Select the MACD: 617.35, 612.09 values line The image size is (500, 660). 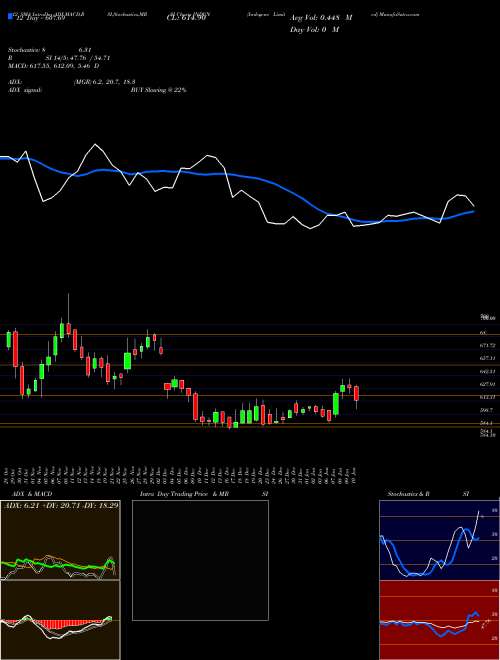tap(54, 66)
